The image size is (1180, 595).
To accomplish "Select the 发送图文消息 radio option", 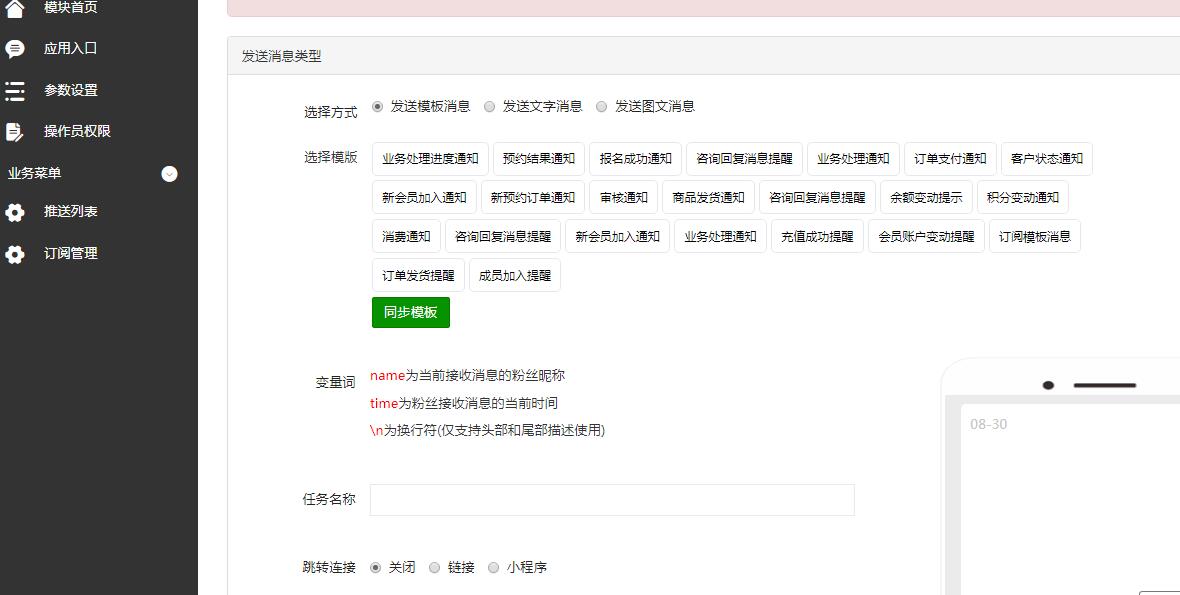I will point(602,107).
